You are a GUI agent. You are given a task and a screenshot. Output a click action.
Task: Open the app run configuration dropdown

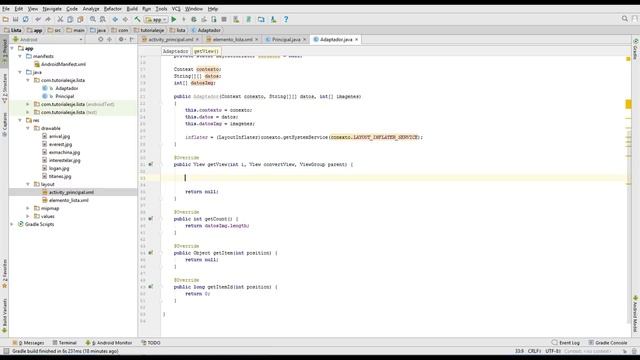156,19
